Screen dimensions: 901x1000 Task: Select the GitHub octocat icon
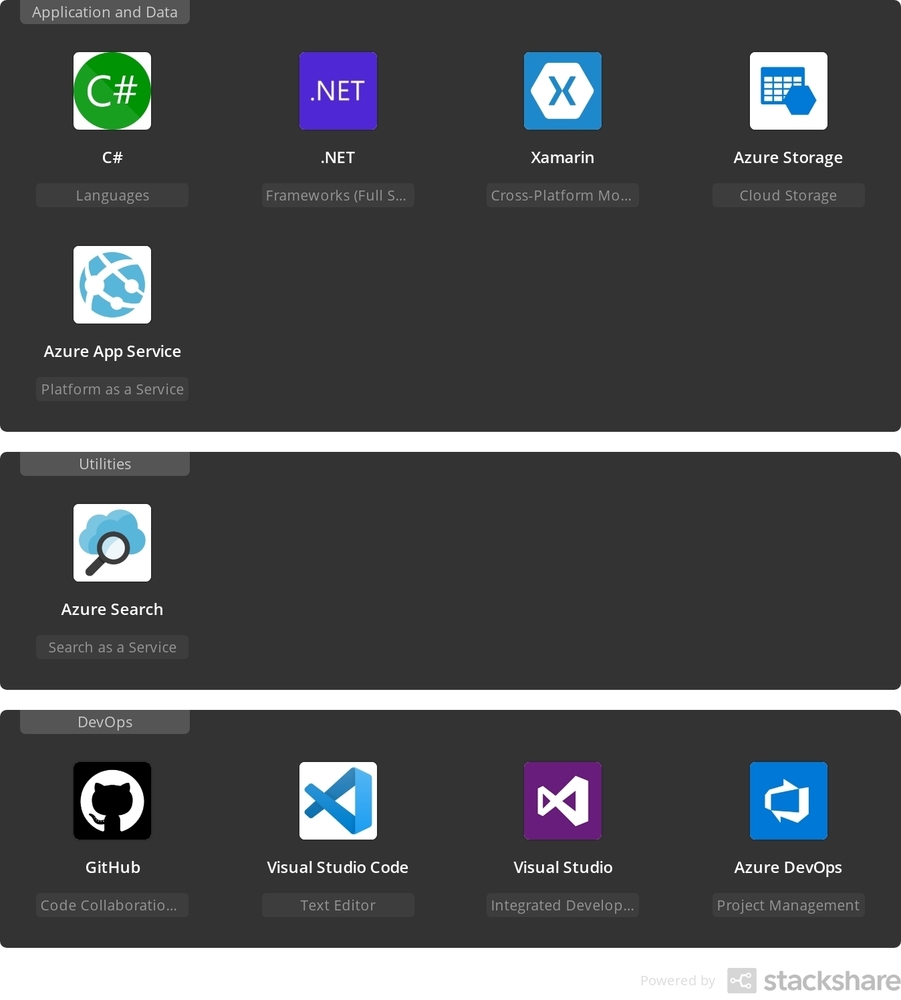[112, 801]
